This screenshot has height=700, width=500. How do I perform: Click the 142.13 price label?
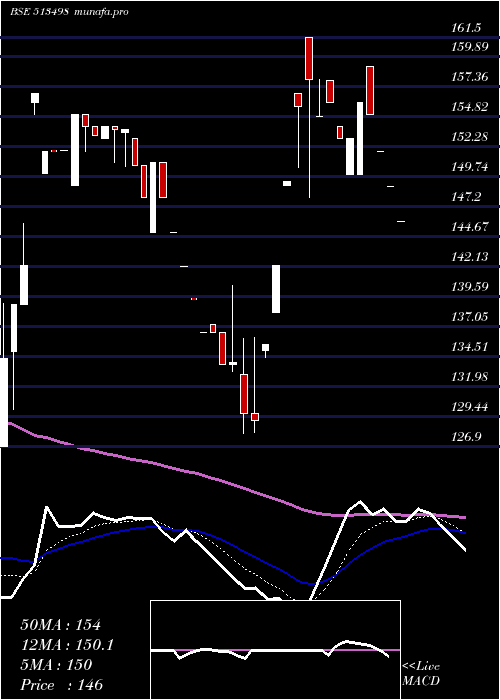469,257
